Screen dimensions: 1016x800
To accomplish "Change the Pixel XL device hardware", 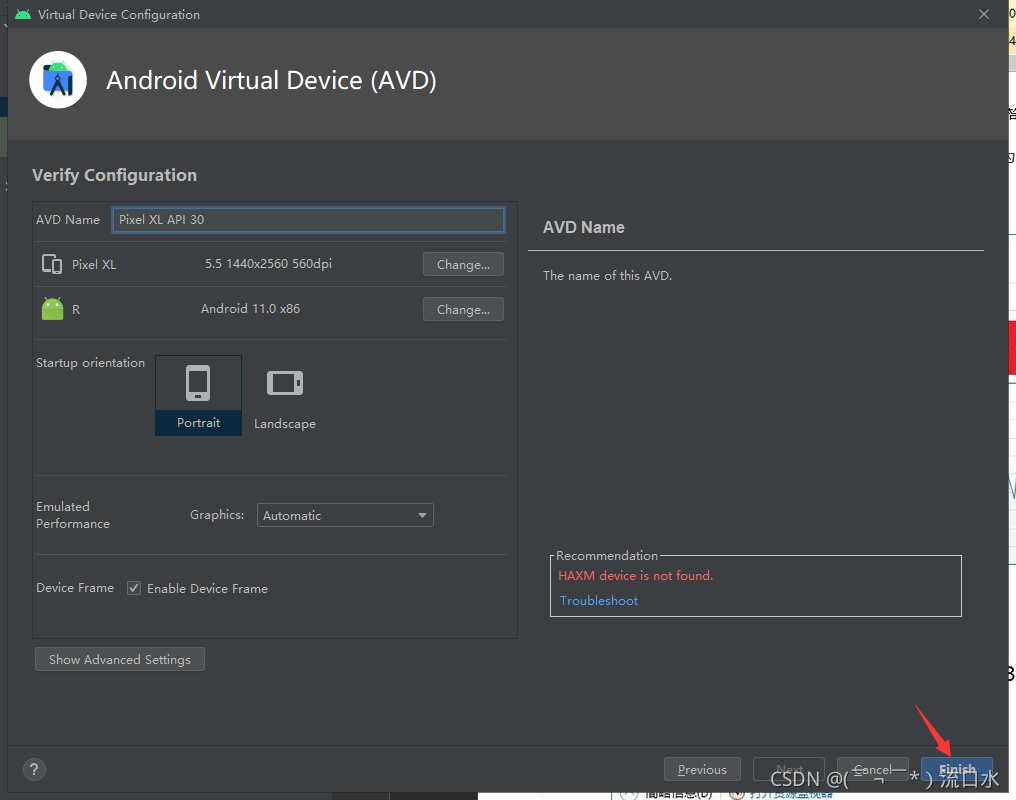I will click(x=463, y=264).
